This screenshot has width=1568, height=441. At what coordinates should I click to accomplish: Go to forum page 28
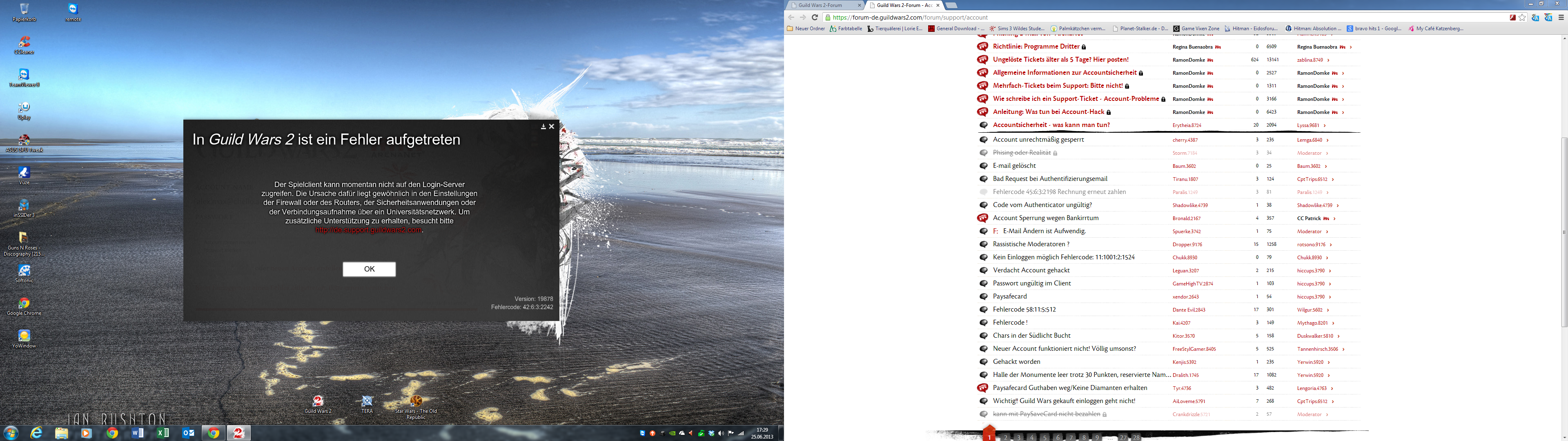(x=1136, y=437)
